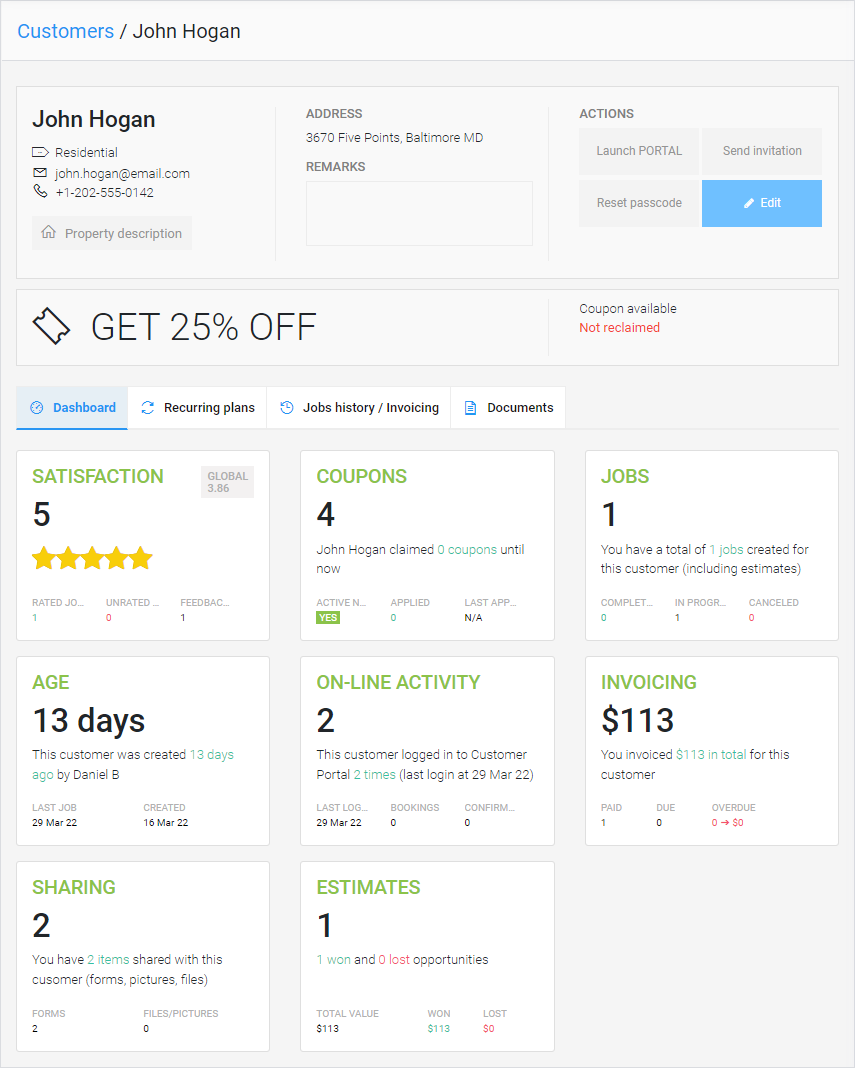Click the house icon in Property description
Viewport: 855px width, 1068px height.
pyautogui.click(x=48, y=233)
